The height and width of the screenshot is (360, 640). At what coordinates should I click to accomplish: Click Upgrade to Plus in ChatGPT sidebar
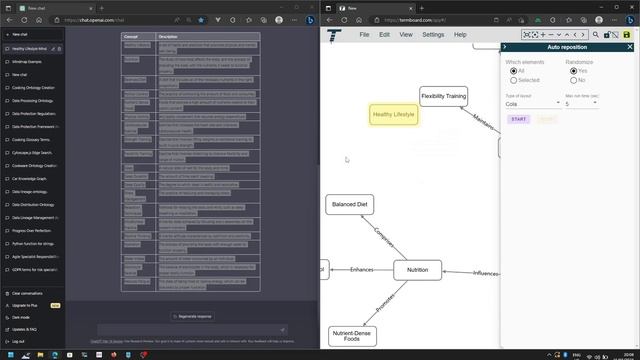[x=33, y=305]
